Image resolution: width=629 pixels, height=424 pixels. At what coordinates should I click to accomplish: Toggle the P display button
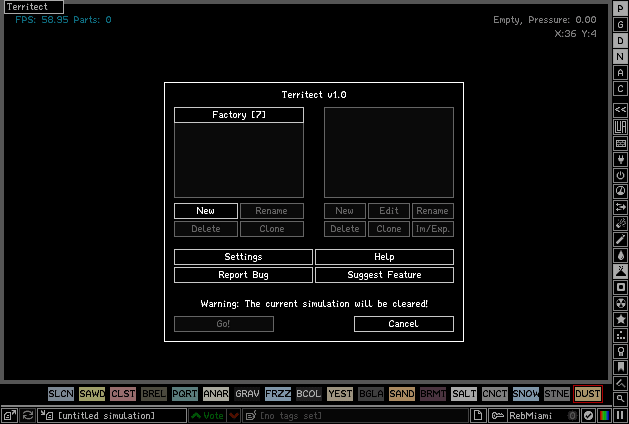tap(620, 9)
